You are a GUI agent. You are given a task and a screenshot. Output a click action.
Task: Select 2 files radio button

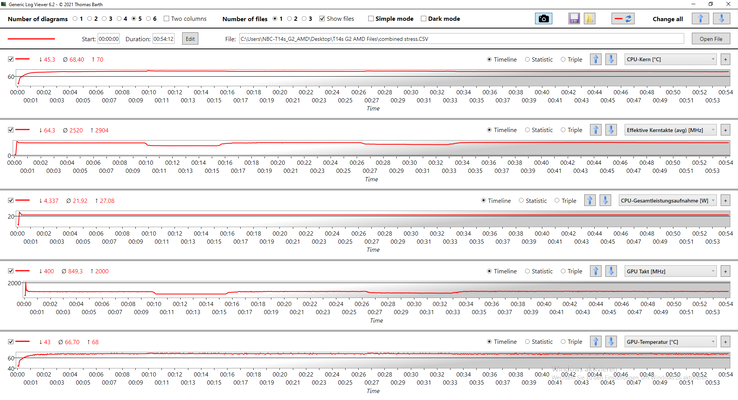tap(289, 19)
